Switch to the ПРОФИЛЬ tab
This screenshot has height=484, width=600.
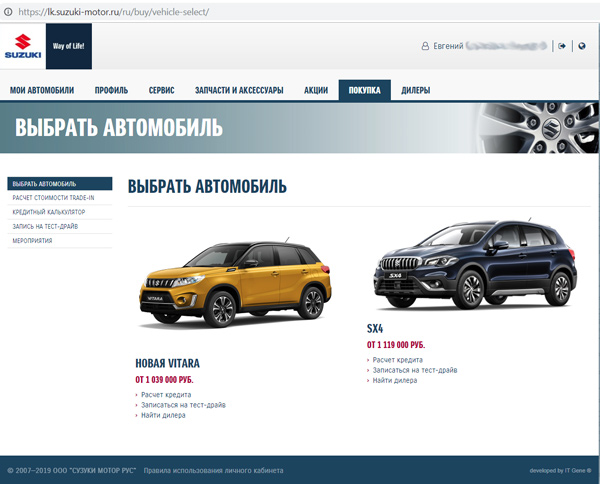(111, 91)
